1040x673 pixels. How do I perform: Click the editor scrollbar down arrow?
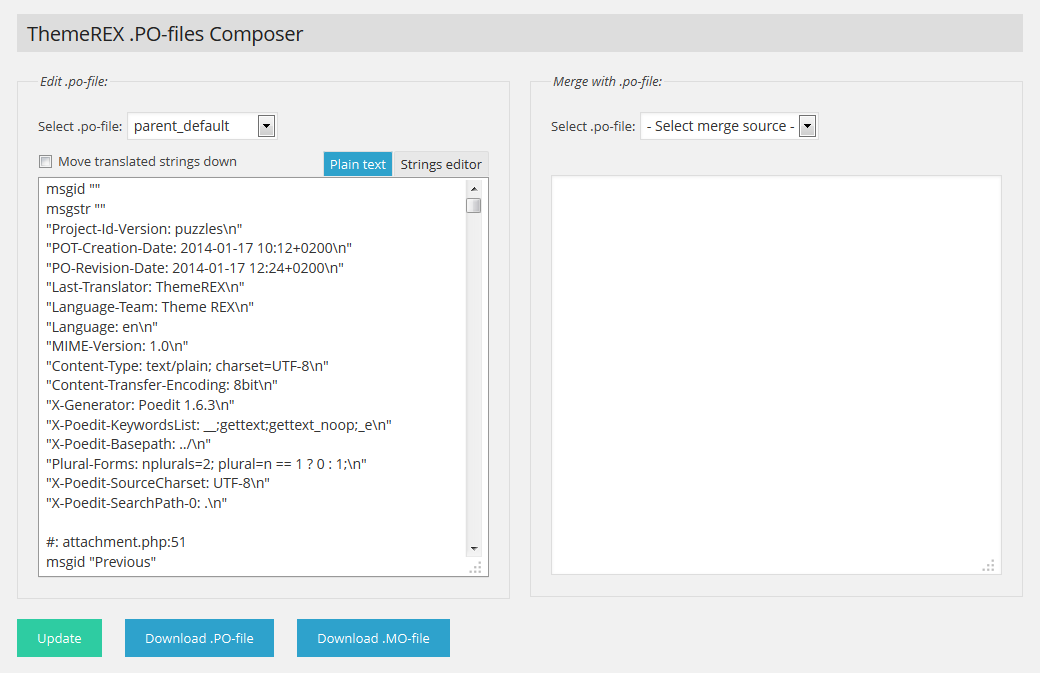[473, 548]
